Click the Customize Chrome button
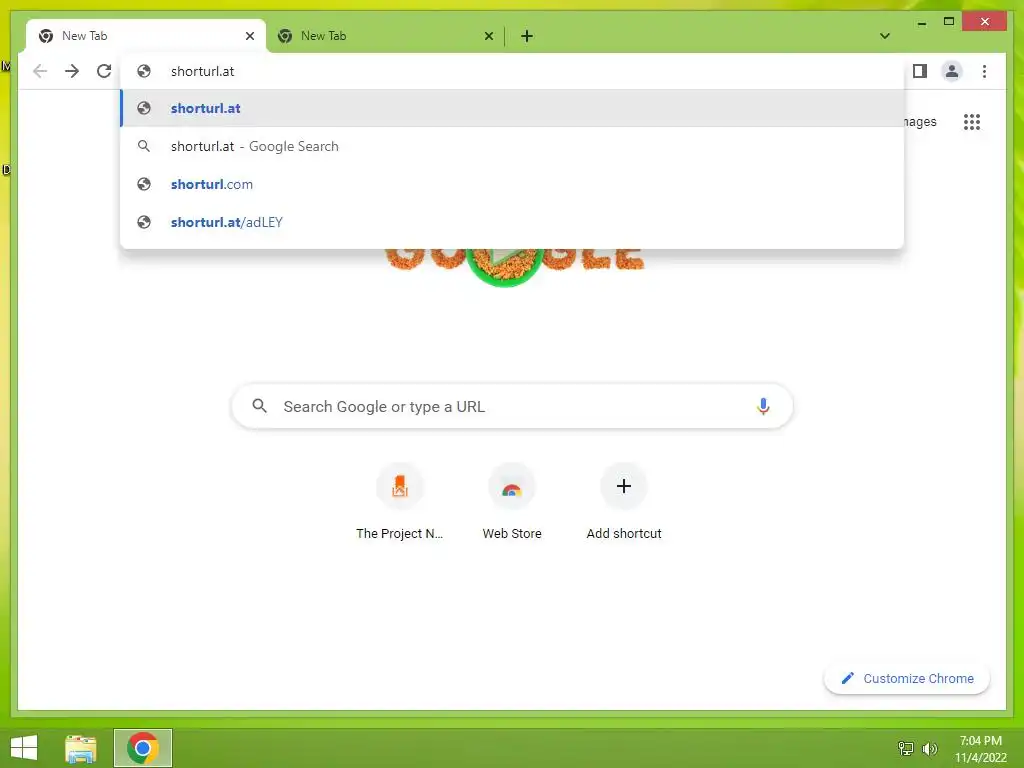This screenshot has width=1024, height=768. [x=906, y=679]
